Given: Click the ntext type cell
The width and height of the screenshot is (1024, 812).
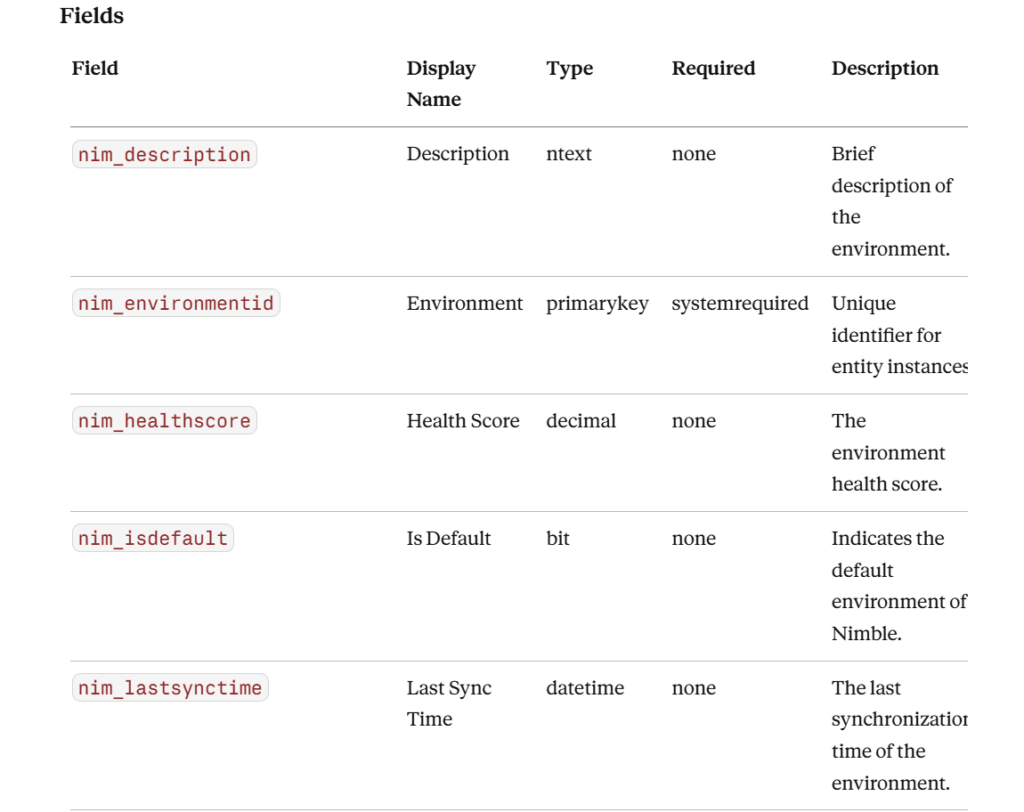Looking at the screenshot, I should [x=568, y=154].
